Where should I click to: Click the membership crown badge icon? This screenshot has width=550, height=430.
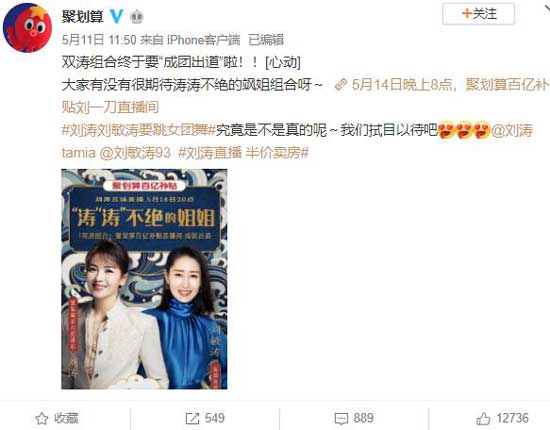click(x=137, y=17)
